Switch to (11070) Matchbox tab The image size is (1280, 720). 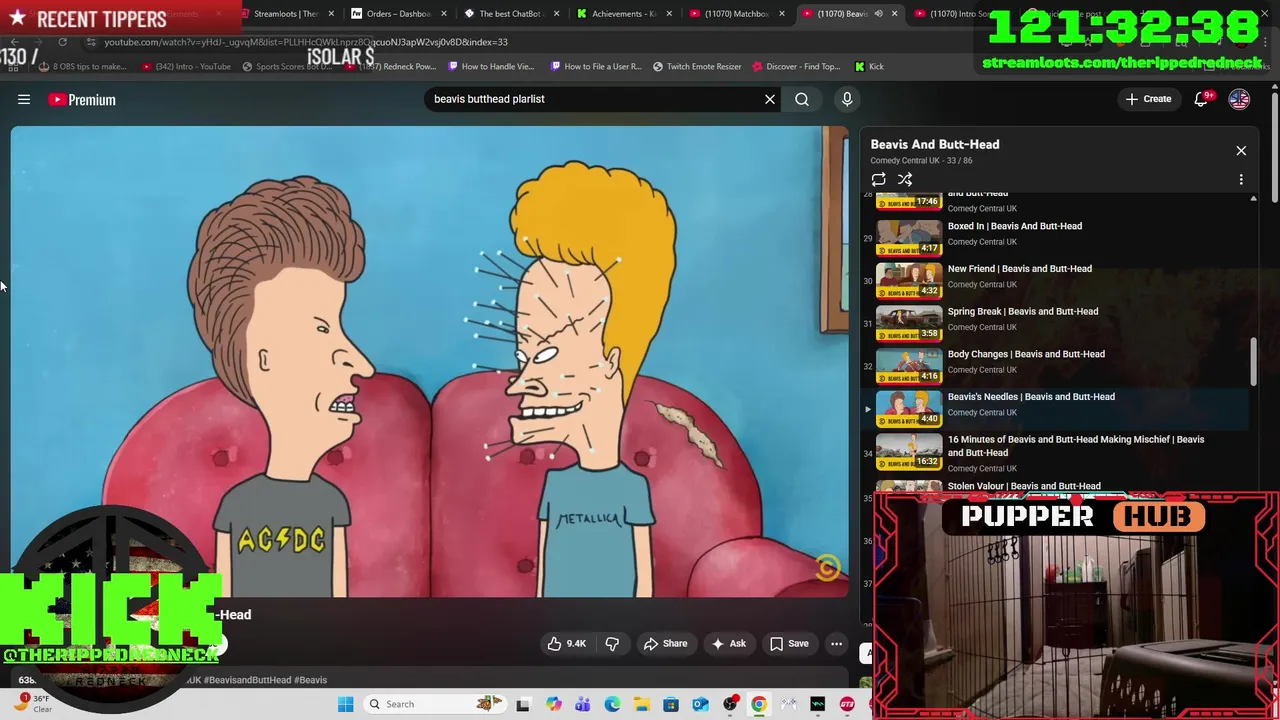[737, 14]
